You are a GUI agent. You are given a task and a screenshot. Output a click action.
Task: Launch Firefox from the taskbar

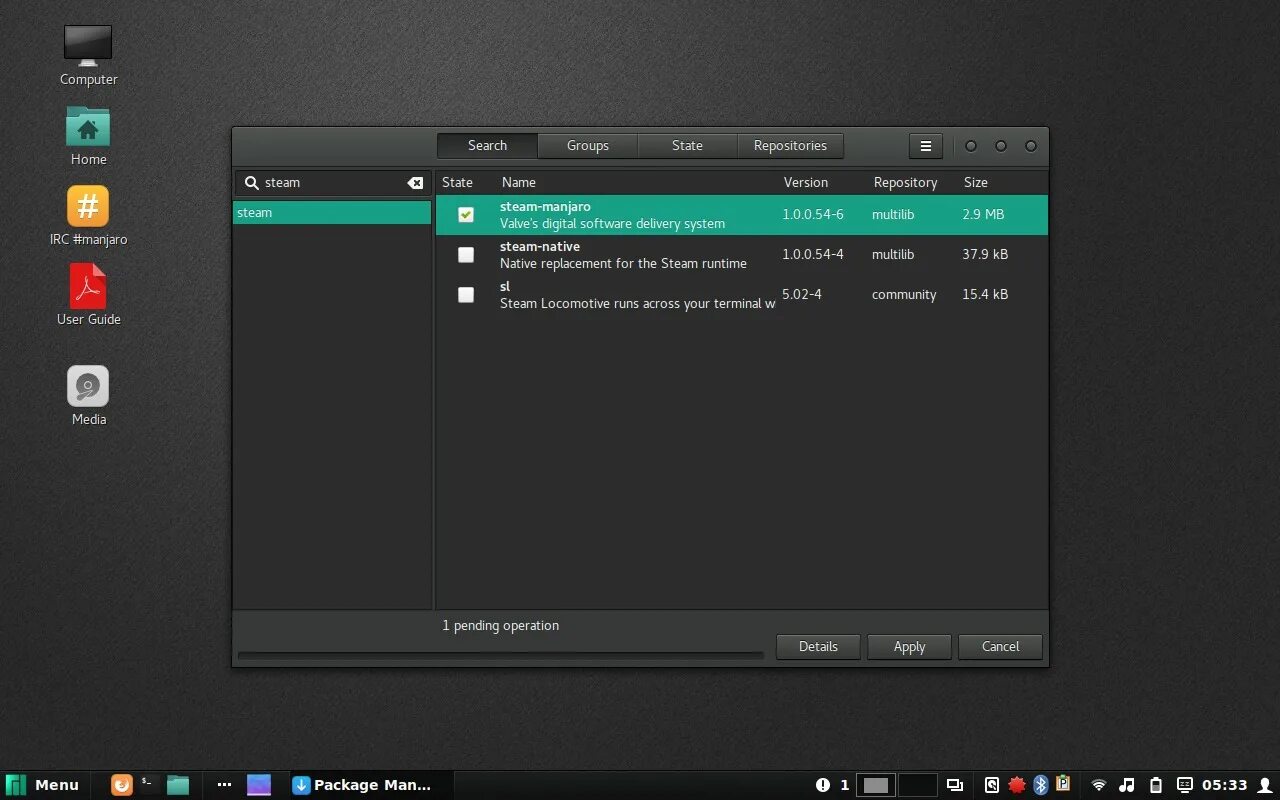pyautogui.click(x=121, y=785)
